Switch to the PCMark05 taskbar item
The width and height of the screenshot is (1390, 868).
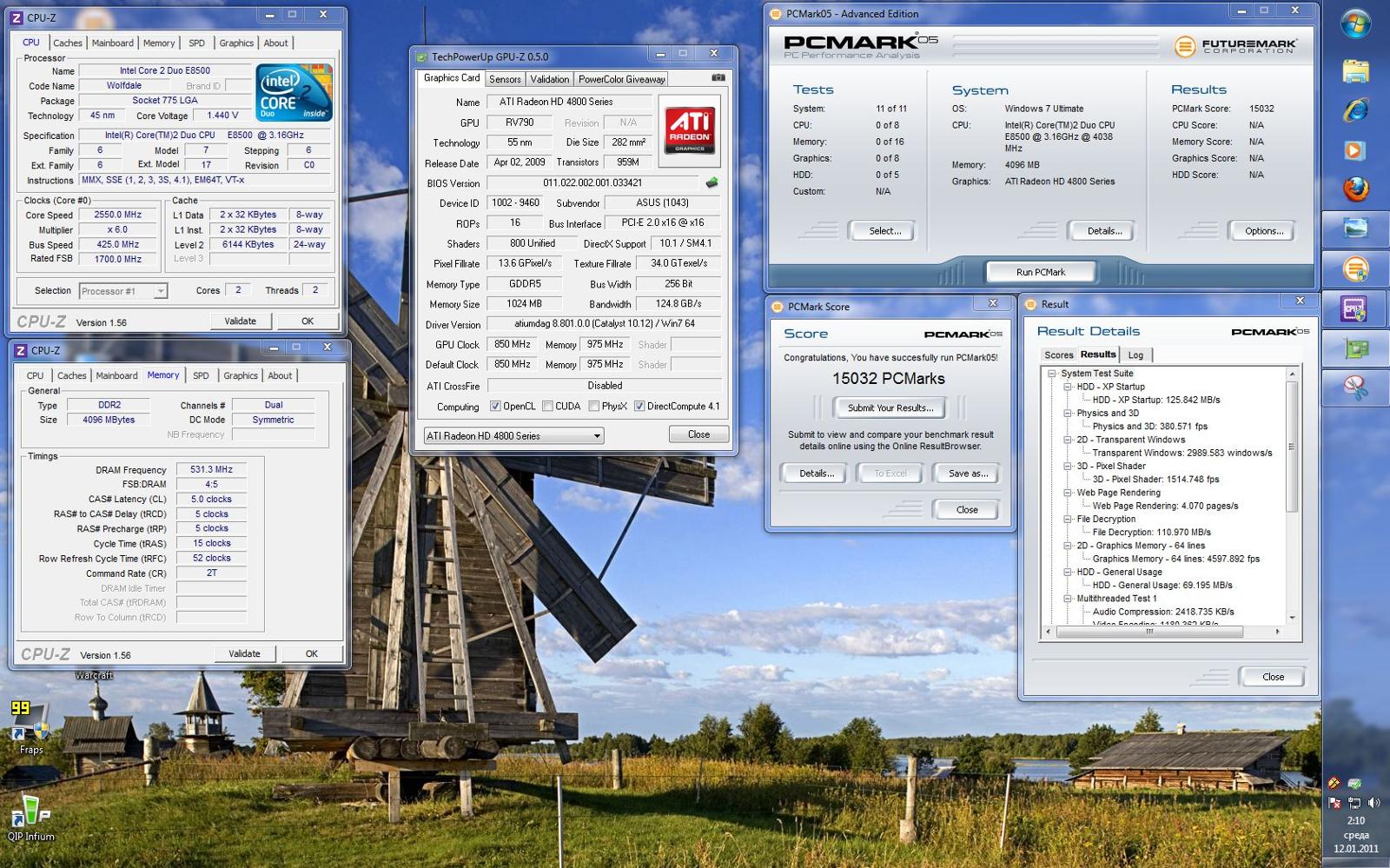[x=1355, y=268]
